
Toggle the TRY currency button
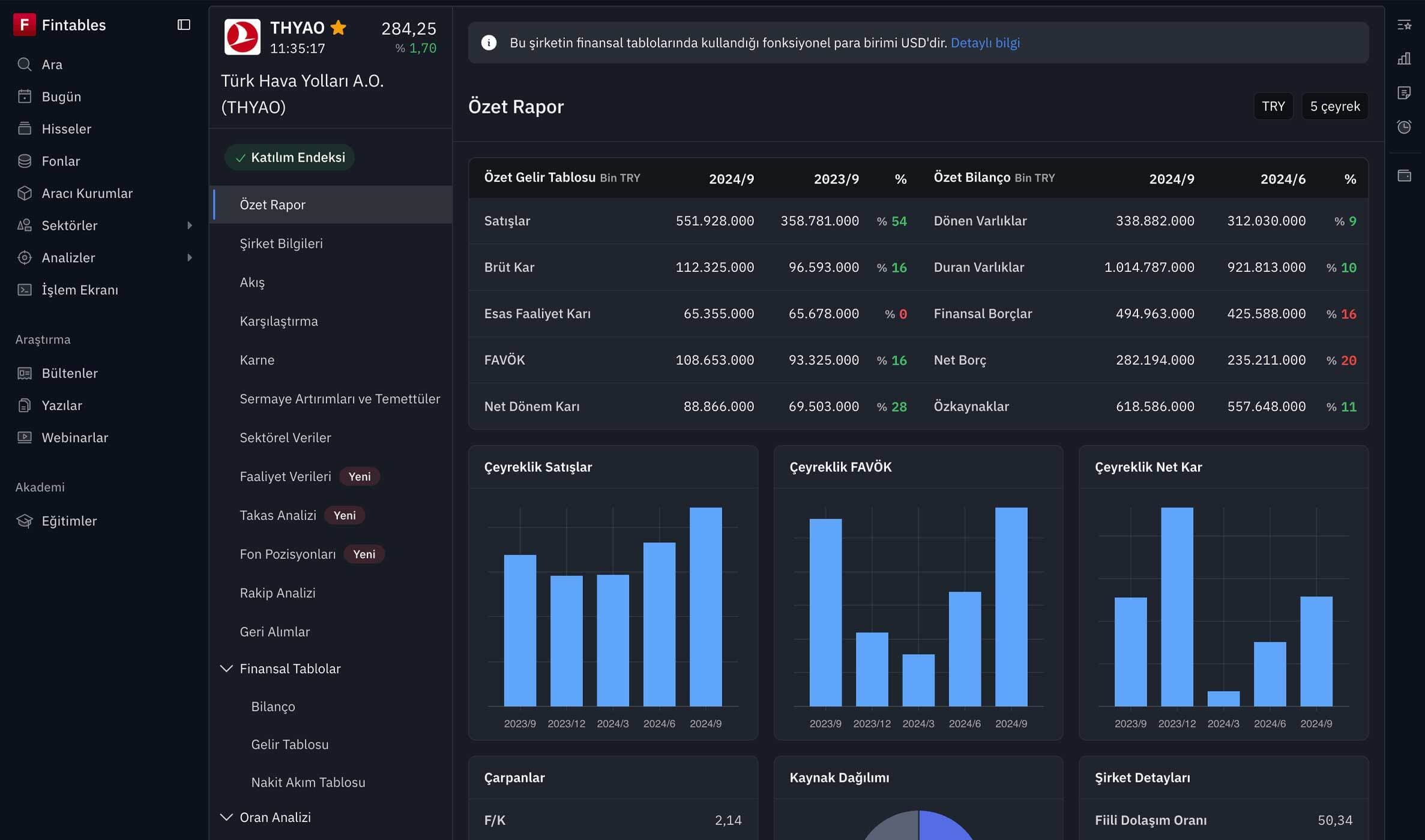(1273, 106)
